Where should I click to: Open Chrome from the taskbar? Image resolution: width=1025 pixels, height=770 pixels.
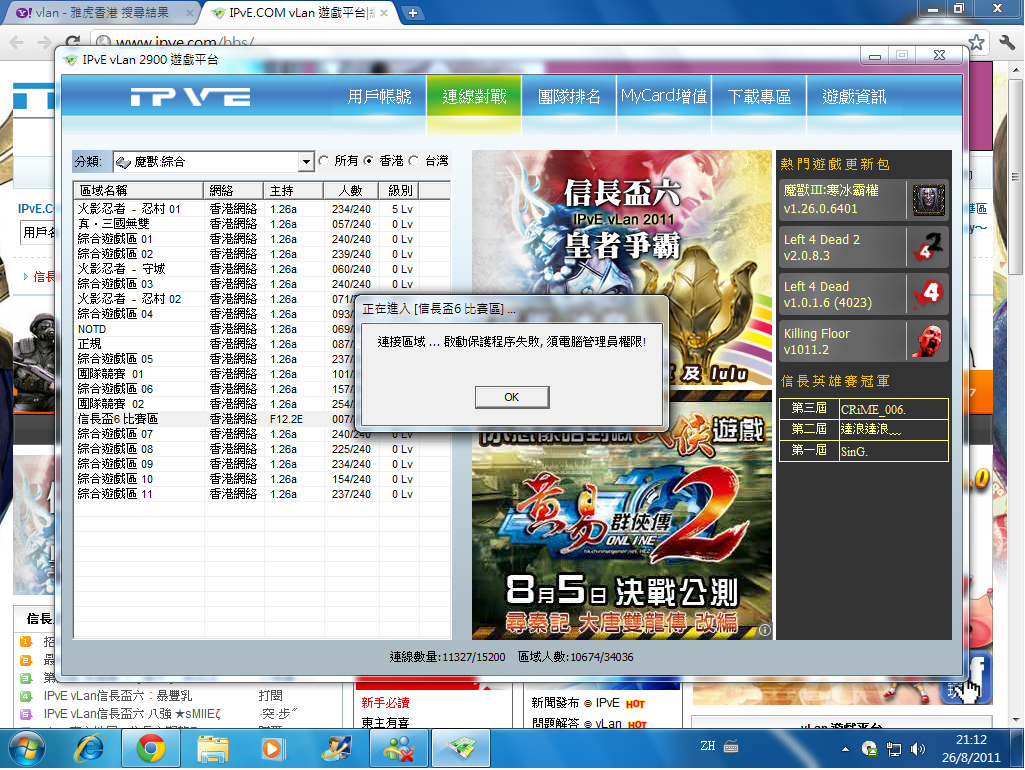[150, 748]
